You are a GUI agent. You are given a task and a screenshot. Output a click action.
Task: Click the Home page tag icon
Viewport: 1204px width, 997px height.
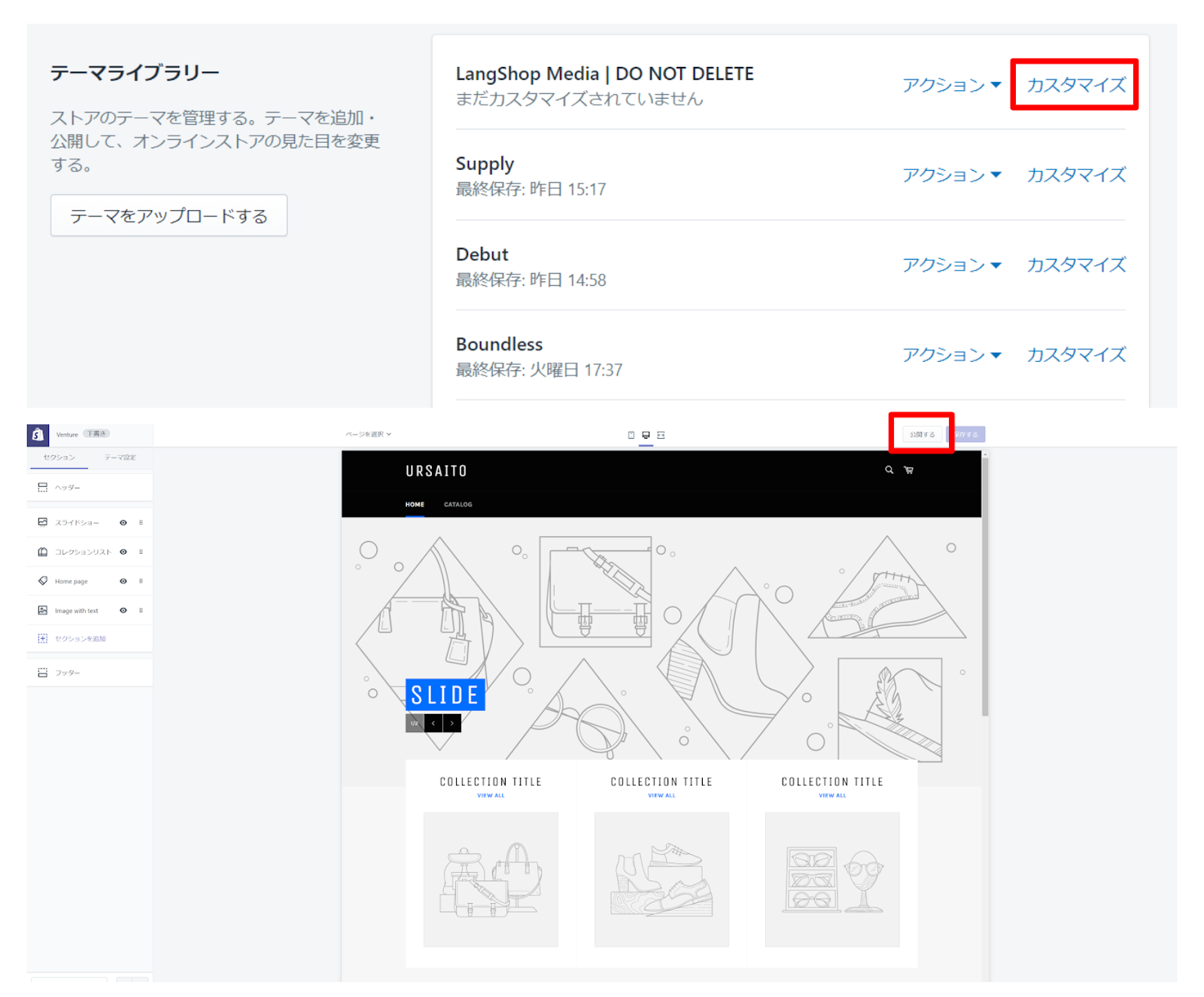point(43,581)
